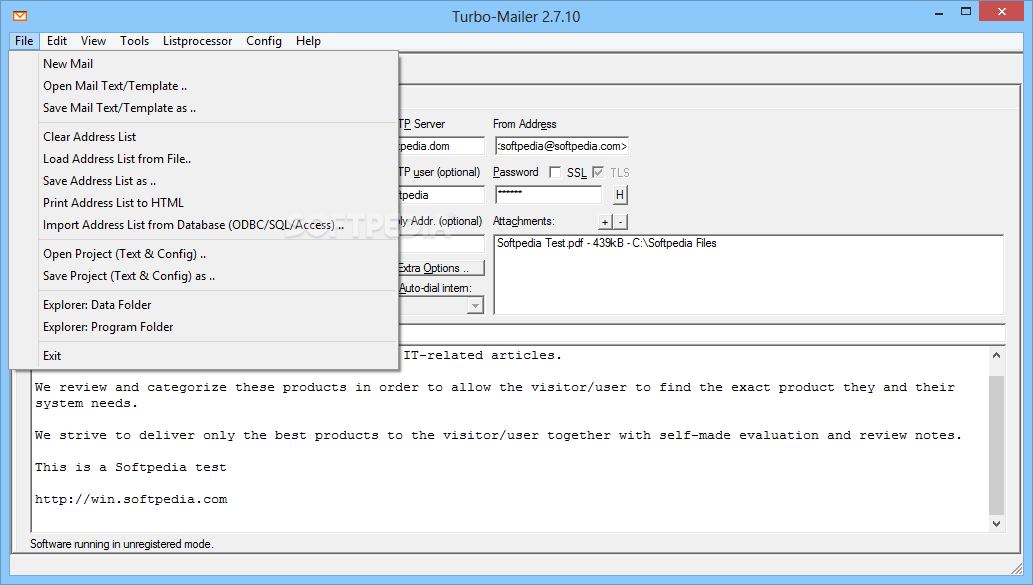Choose New Mail from File menu
This screenshot has height=585, width=1033.
pos(204,64)
